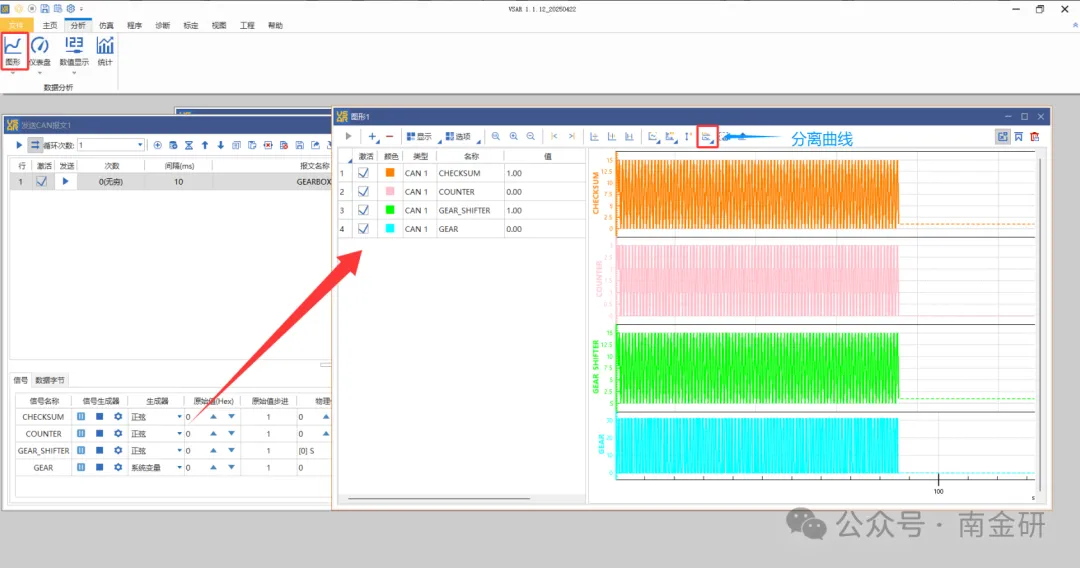The width and height of the screenshot is (1080, 568).
Task: Click the cyan GEAR color swatch
Action: [390, 229]
